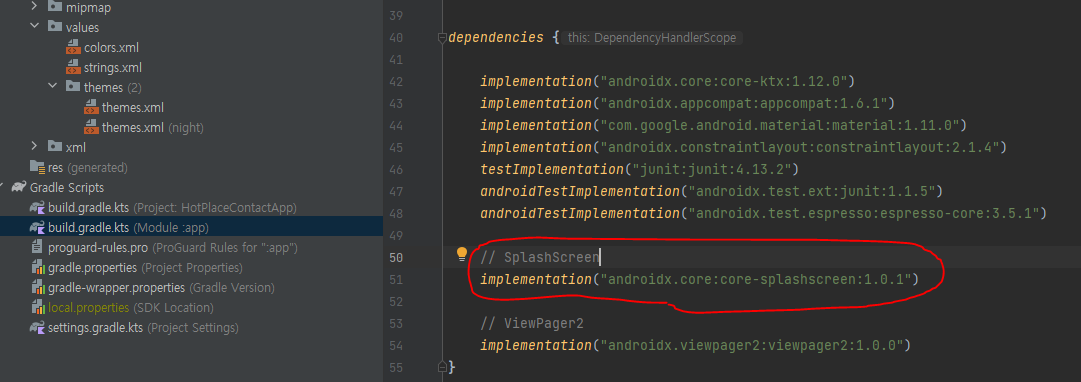The width and height of the screenshot is (1081, 382).
Task: Select res (generated) in the tree
Action: pyautogui.click(x=88, y=167)
